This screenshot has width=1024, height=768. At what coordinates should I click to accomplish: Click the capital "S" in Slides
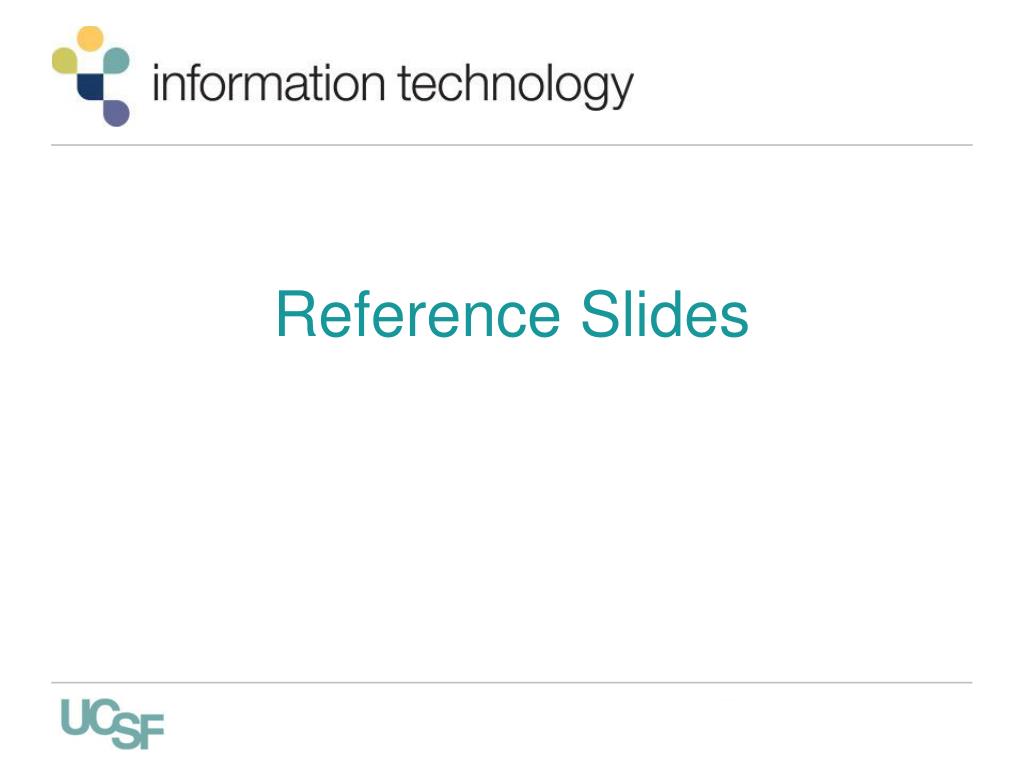coord(600,315)
